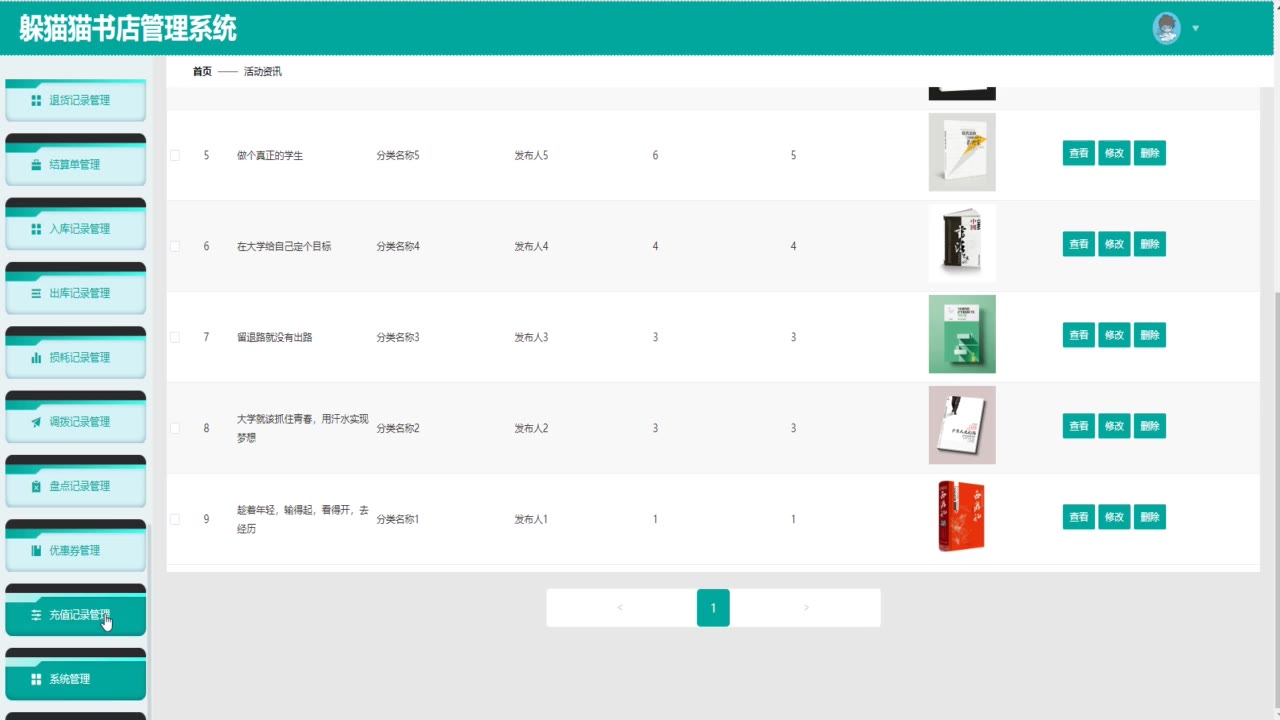Viewport: 1280px width, 720px height.
Task: Click the 发布人3 cell
Action: [x=531, y=337]
